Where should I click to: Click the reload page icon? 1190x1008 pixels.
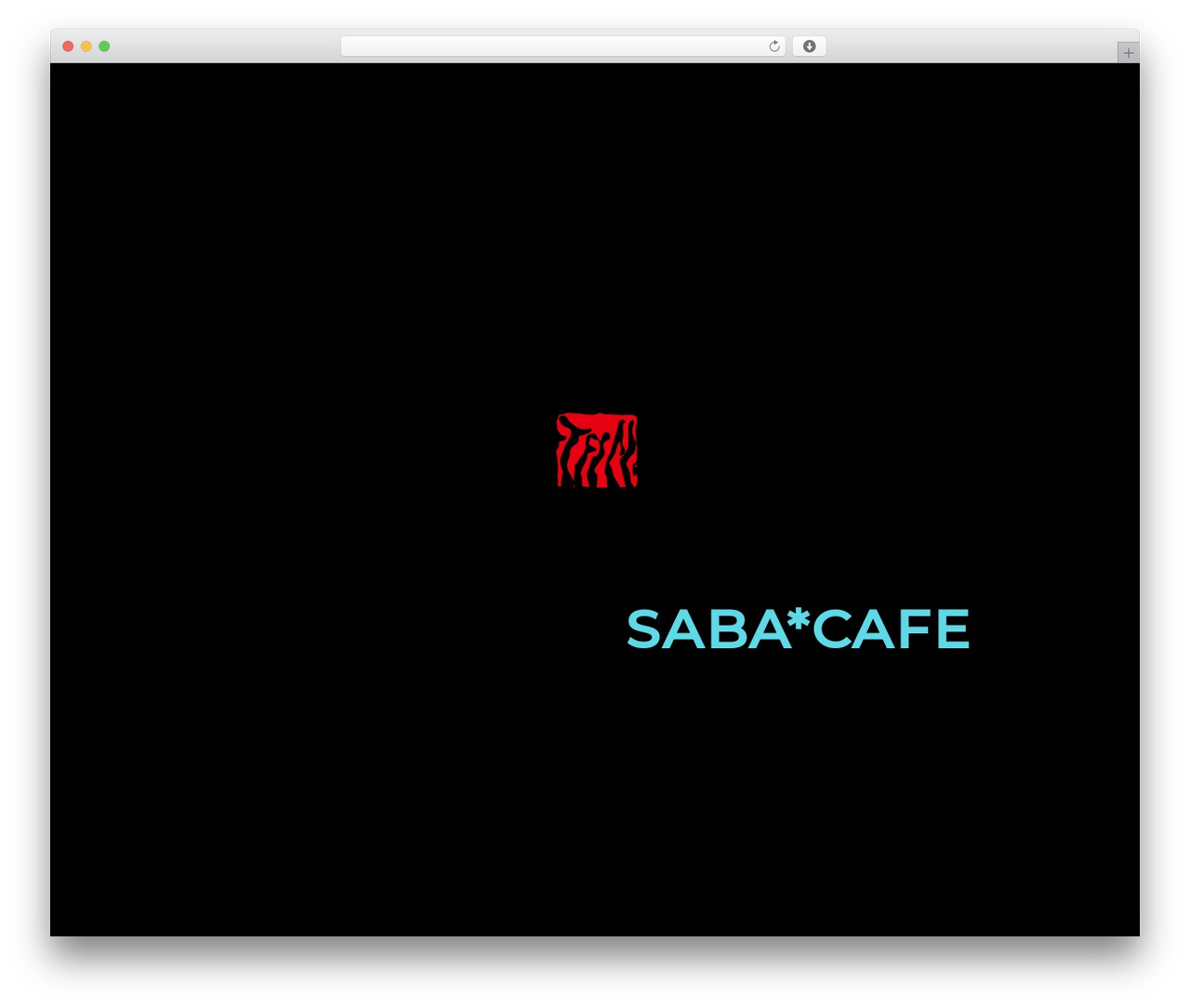(x=773, y=46)
